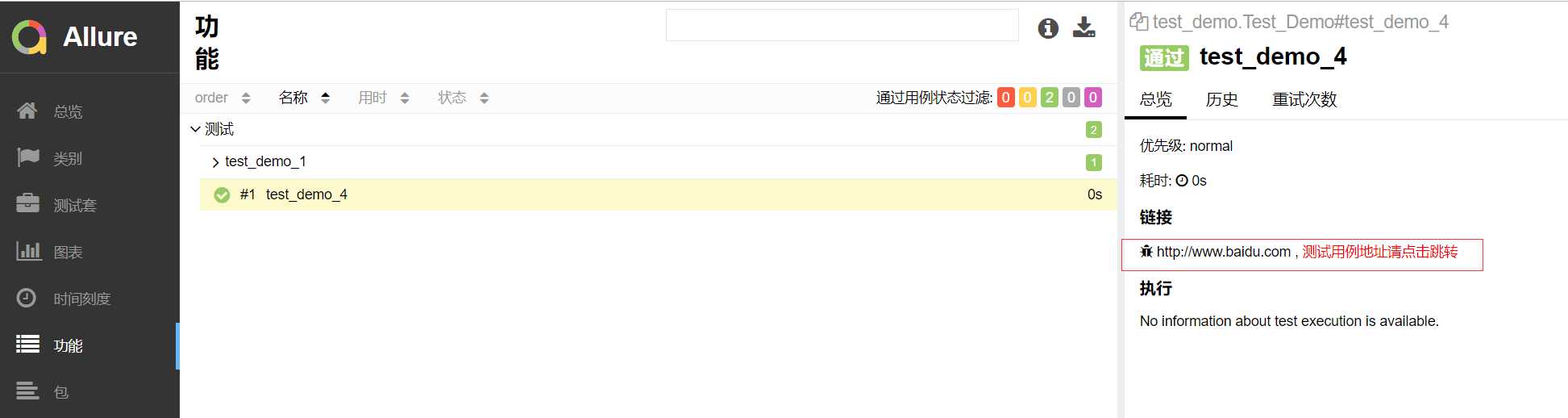Toggle the purple unknown status filter
Screen dimensions: 1568x418
pyautogui.click(x=1093, y=98)
